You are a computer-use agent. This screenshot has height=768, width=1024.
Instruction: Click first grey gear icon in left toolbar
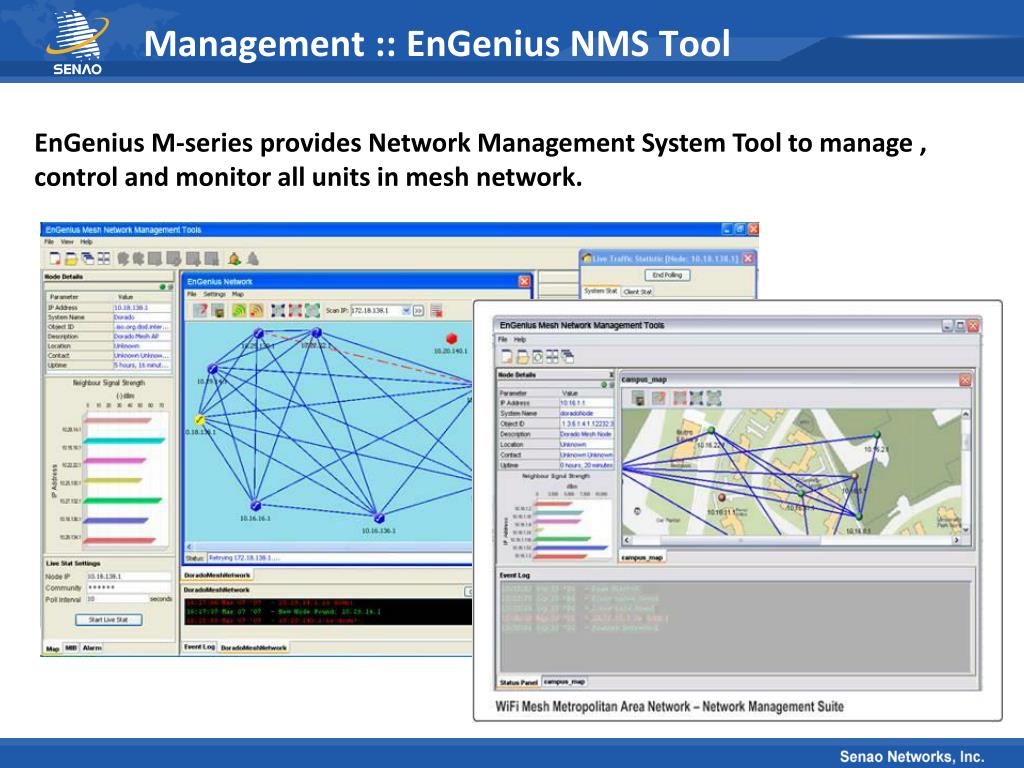123,259
